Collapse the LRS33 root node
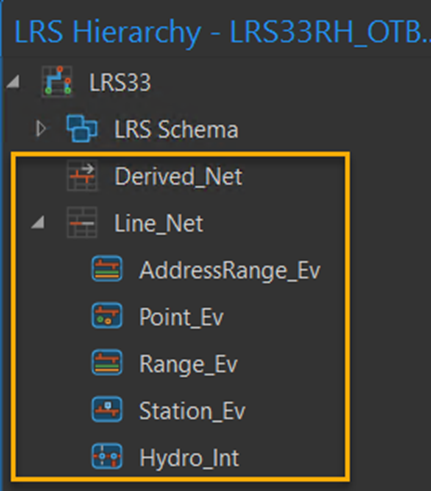The height and width of the screenshot is (491, 431). (x=13, y=82)
